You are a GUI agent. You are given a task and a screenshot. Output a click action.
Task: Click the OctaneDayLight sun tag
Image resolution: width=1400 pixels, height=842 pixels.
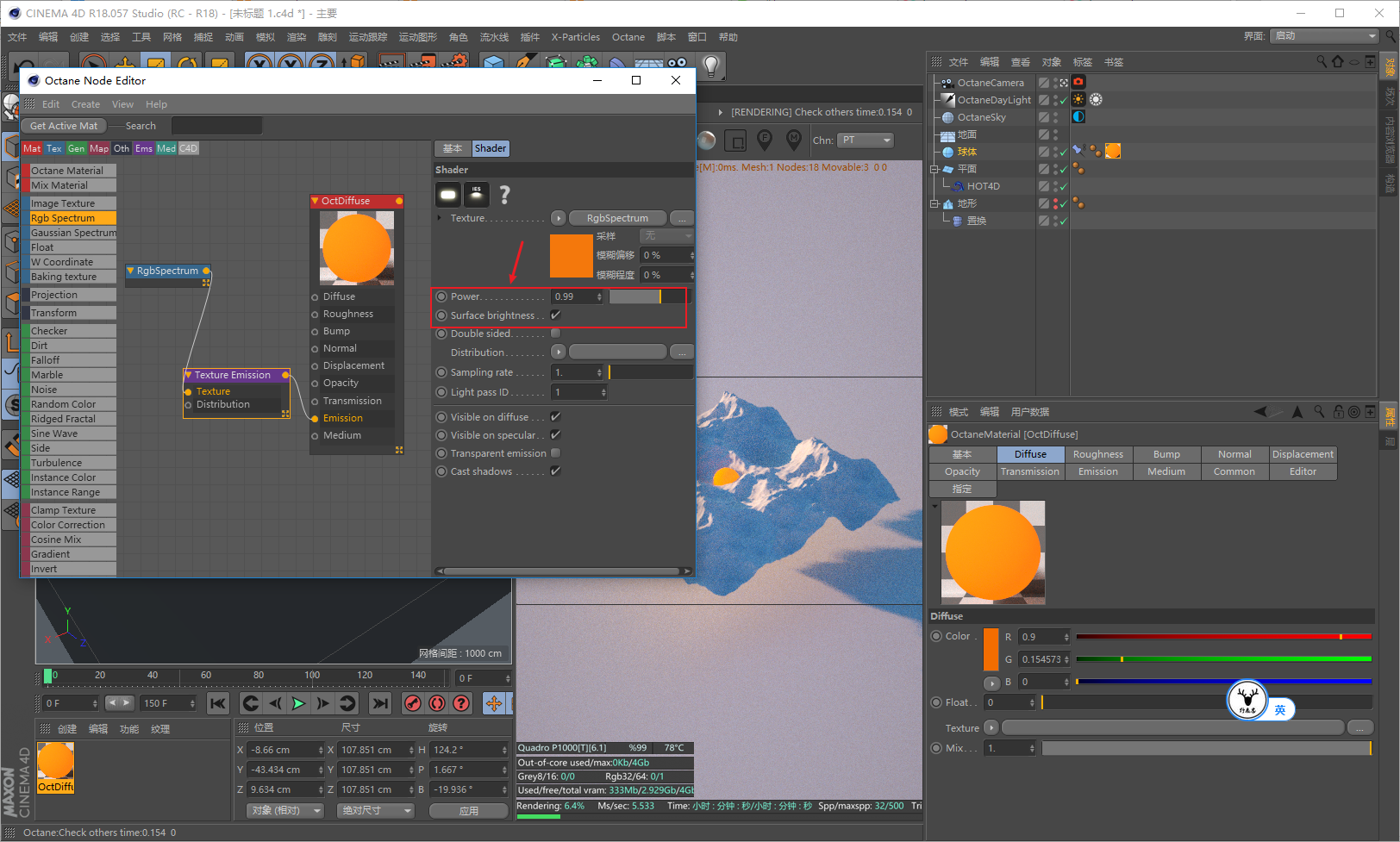click(1078, 99)
